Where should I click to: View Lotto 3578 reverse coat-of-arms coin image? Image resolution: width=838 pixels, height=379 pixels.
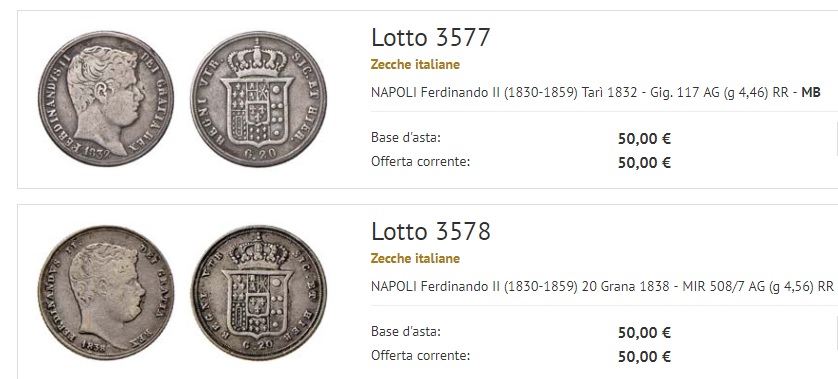(x=259, y=292)
